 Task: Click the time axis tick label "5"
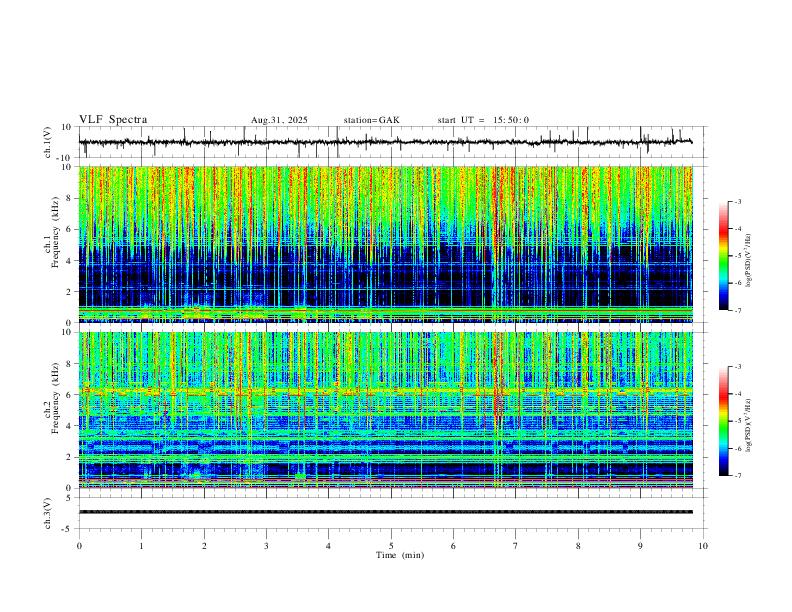pyautogui.click(x=391, y=546)
